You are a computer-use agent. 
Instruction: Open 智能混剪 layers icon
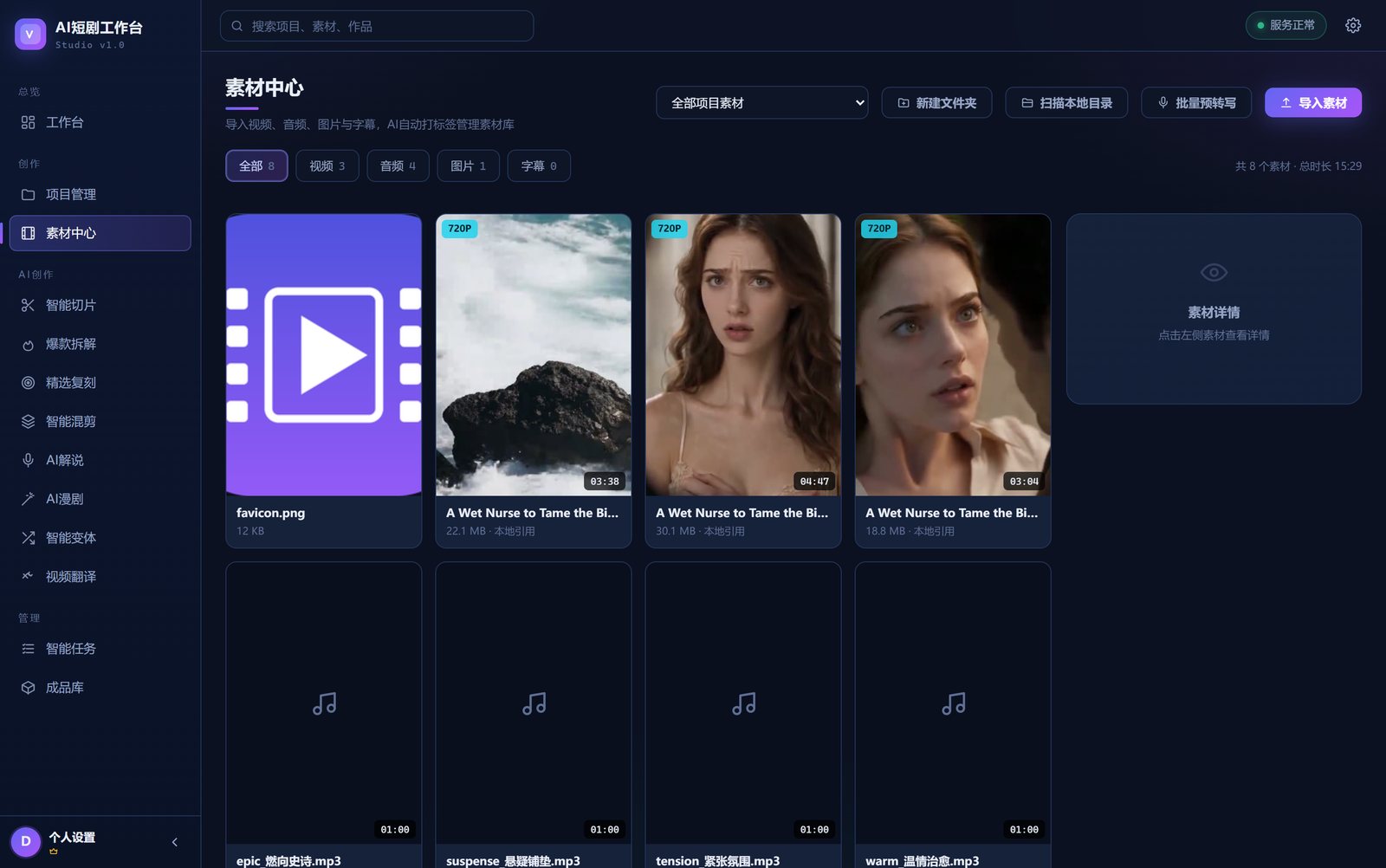pos(28,422)
